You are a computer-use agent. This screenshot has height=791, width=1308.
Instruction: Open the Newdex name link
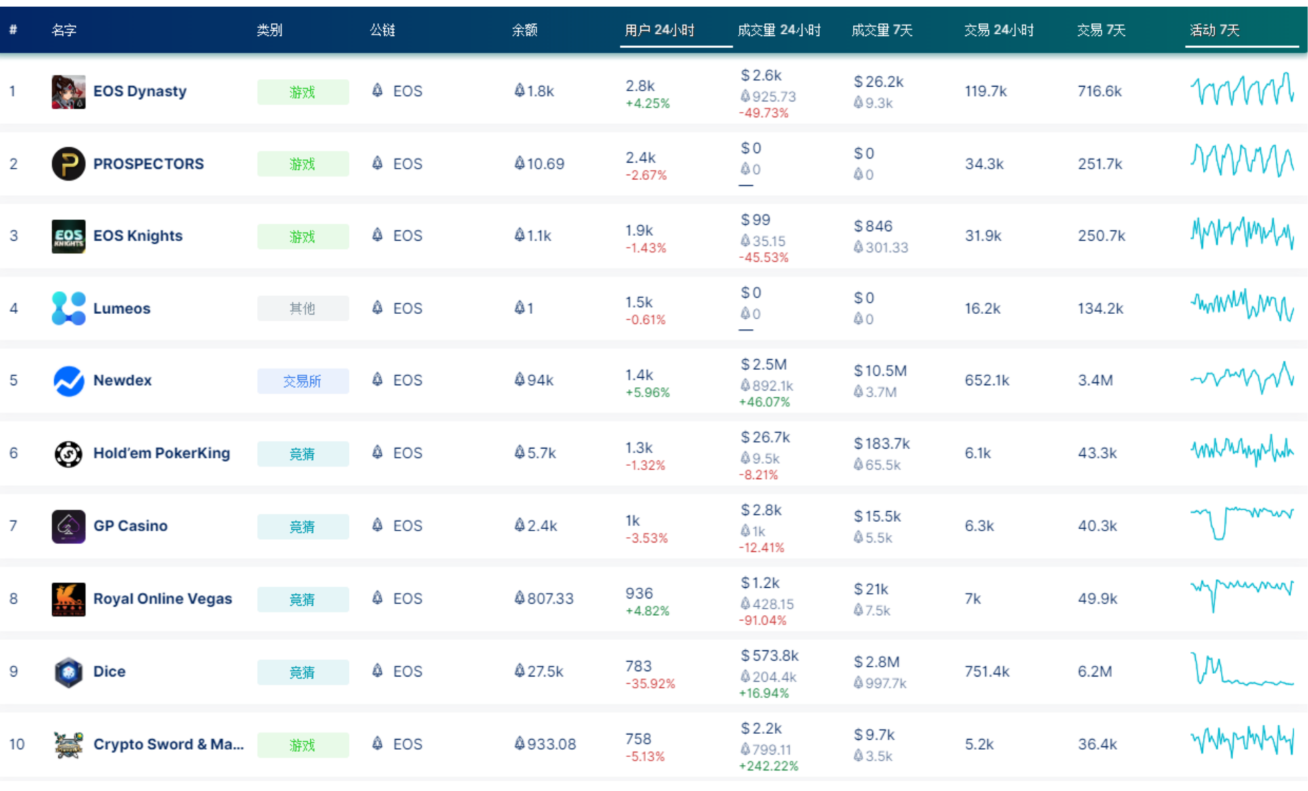click(122, 381)
